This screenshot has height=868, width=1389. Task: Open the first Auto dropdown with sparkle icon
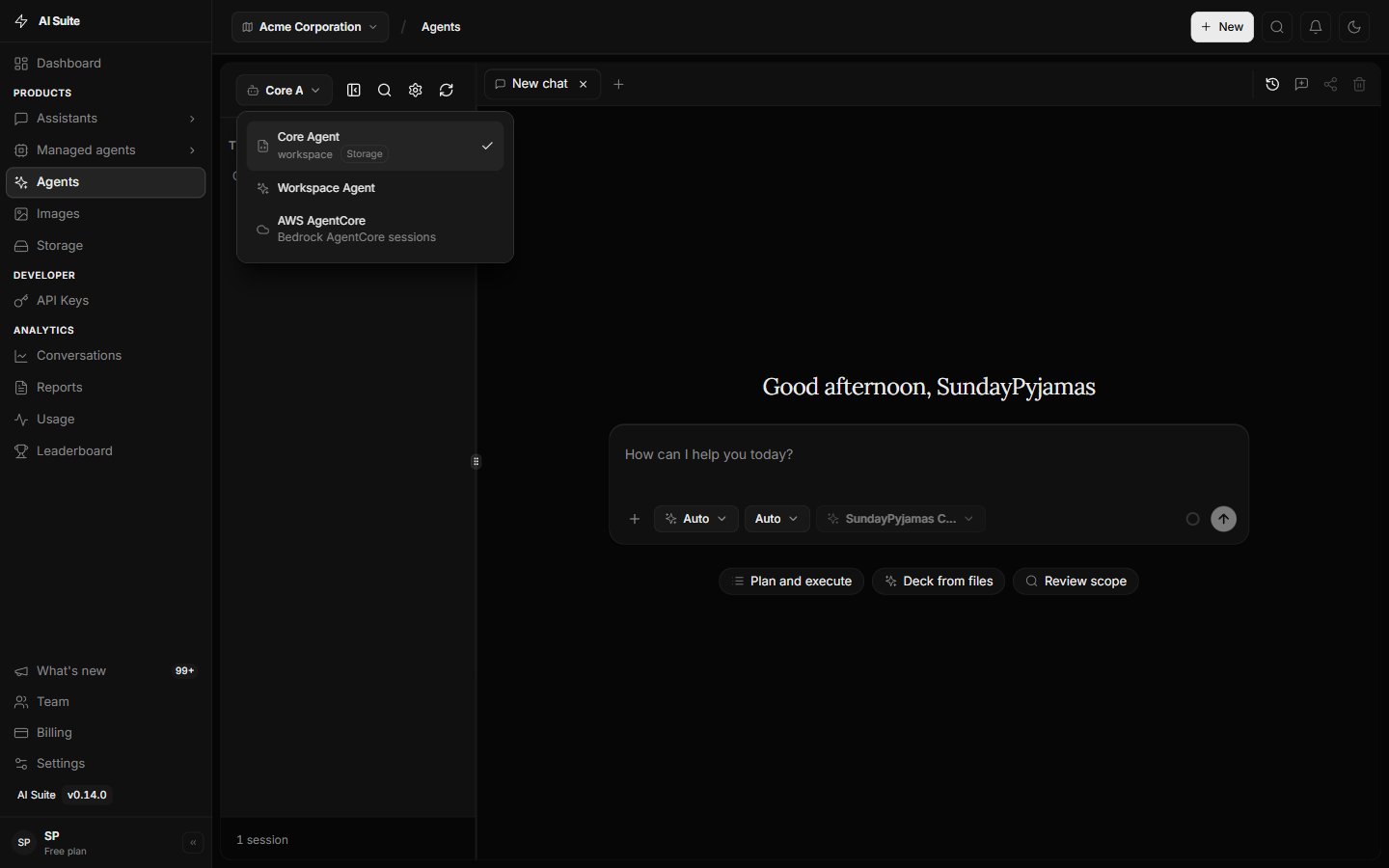tap(696, 519)
